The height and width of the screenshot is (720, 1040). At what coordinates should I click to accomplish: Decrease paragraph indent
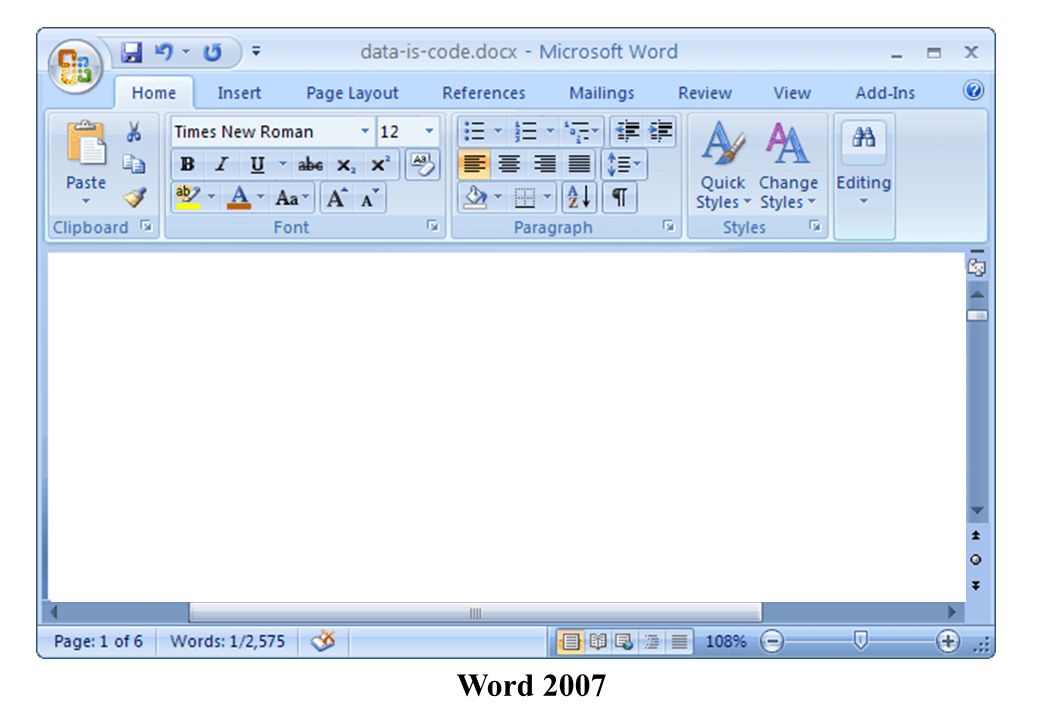pyautogui.click(x=627, y=131)
